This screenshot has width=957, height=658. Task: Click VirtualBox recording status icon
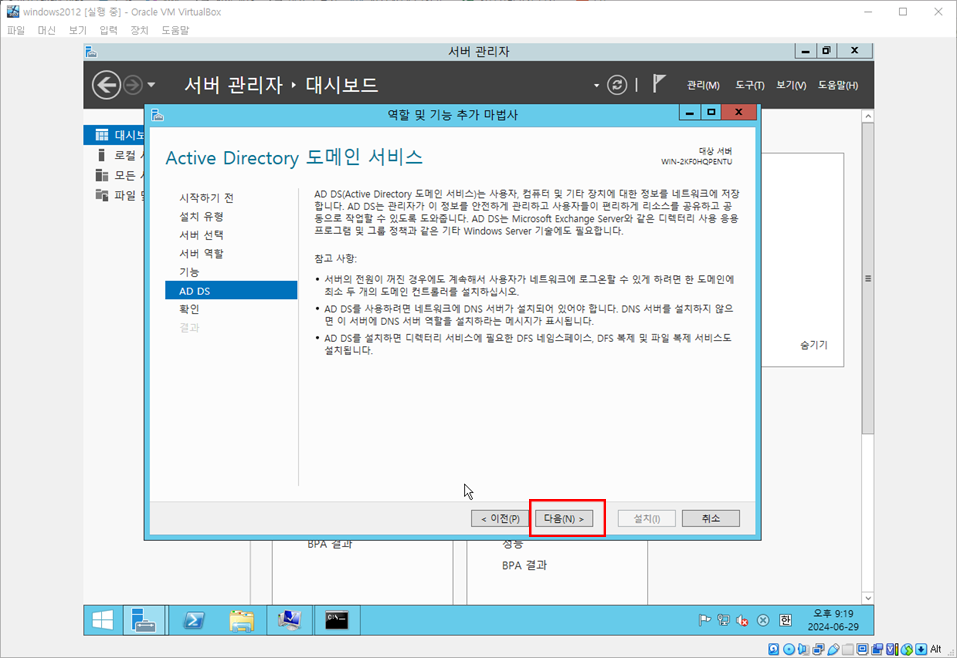877,649
